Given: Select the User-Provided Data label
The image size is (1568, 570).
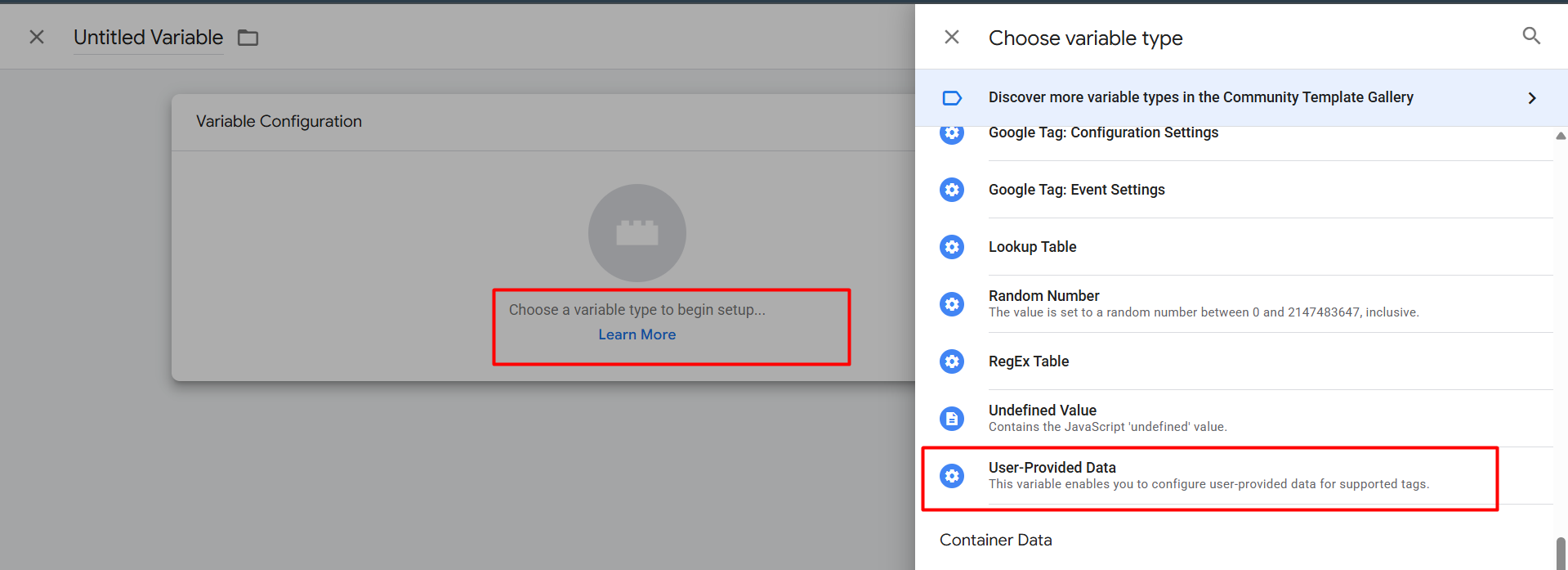Looking at the screenshot, I should point(1052,468).
